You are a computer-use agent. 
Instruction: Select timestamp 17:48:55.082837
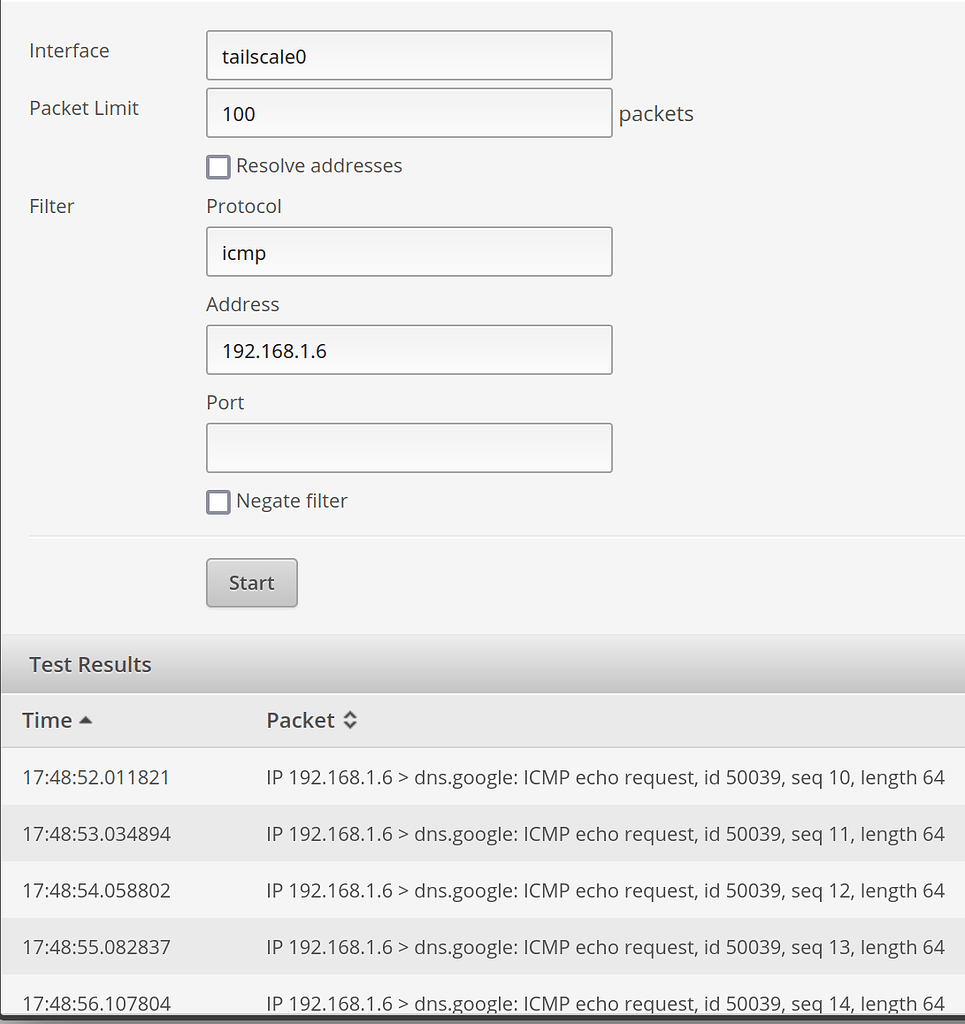pyautogui.click(x=96, y=947)
